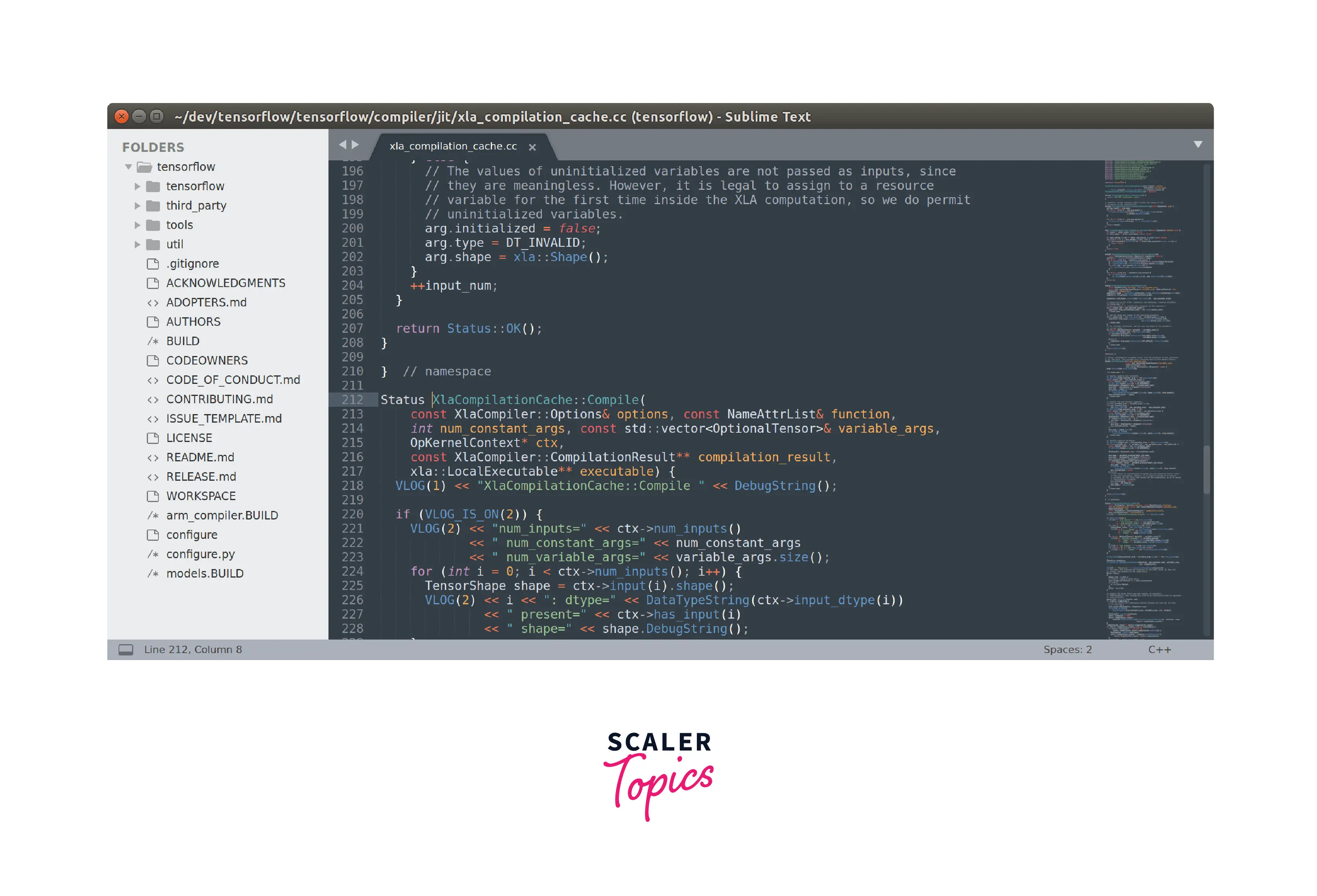Click the side bar toggle icon in status bar
The height and width of the screenshot is (896, 1317).
point(126,650)
